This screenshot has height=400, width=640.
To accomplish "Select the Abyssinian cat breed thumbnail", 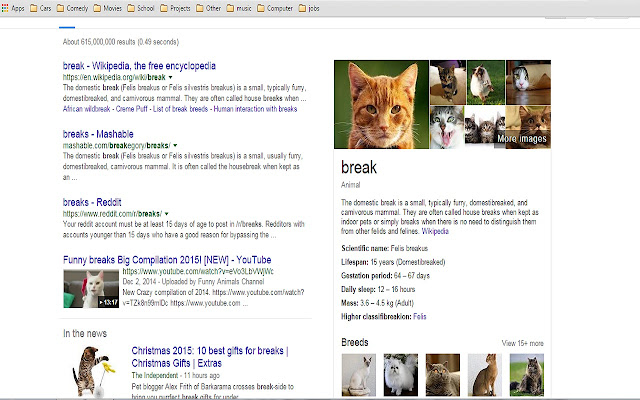I will (484, 375).
